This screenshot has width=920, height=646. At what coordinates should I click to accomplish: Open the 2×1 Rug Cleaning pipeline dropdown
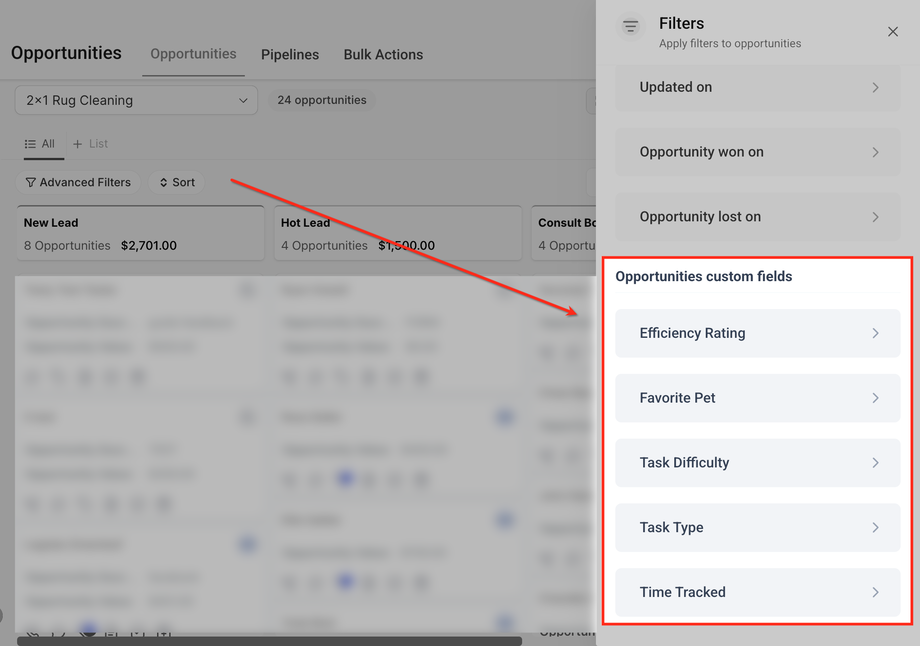click(136, 100)
